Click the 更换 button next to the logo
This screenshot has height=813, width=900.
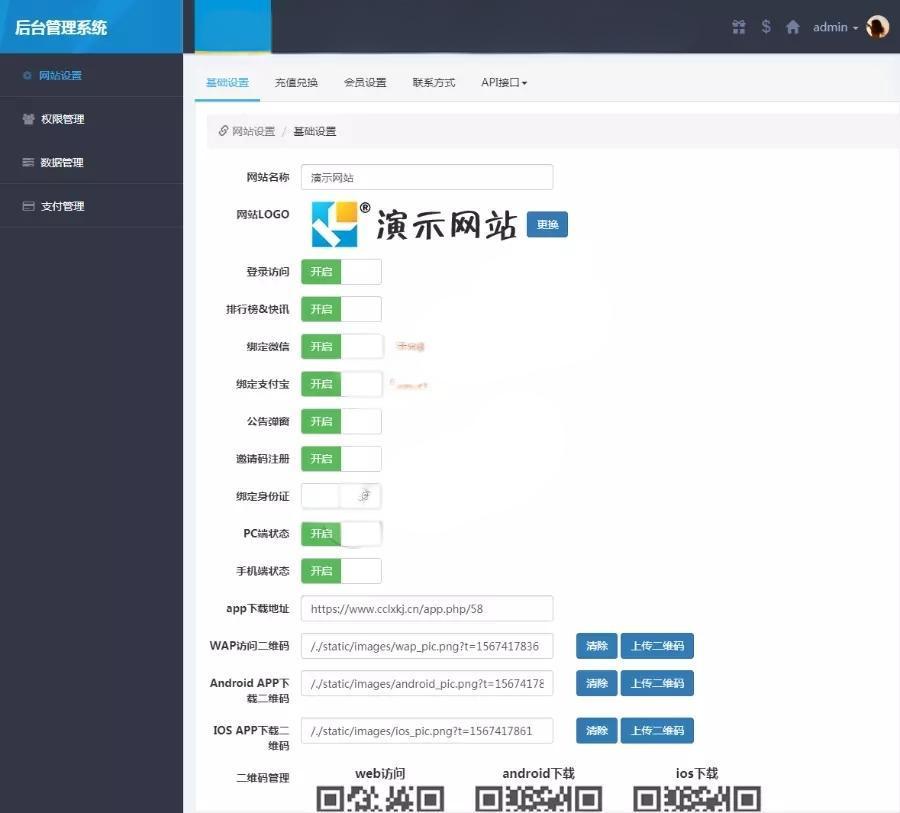pos(547,224)
